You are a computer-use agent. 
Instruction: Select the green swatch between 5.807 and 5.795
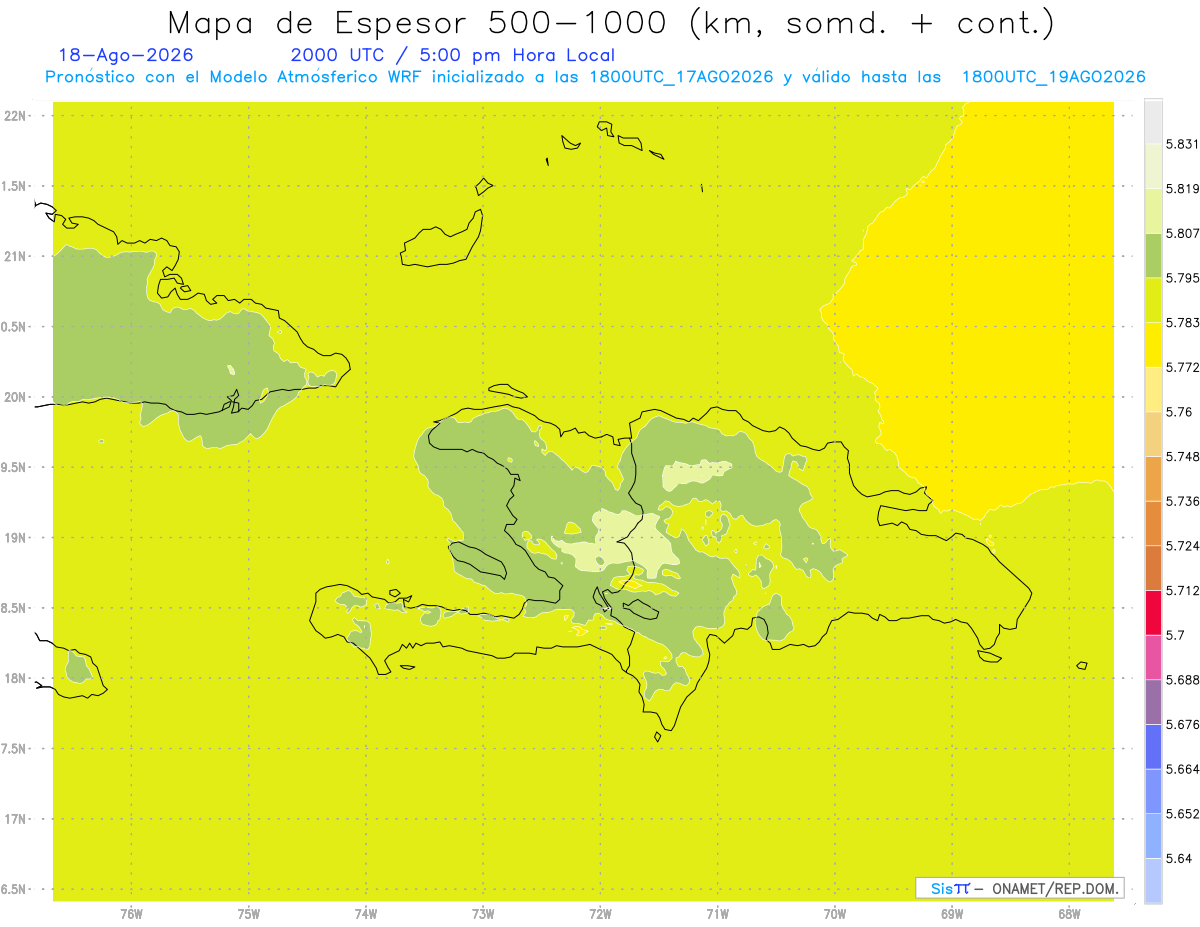[1153, 255]
